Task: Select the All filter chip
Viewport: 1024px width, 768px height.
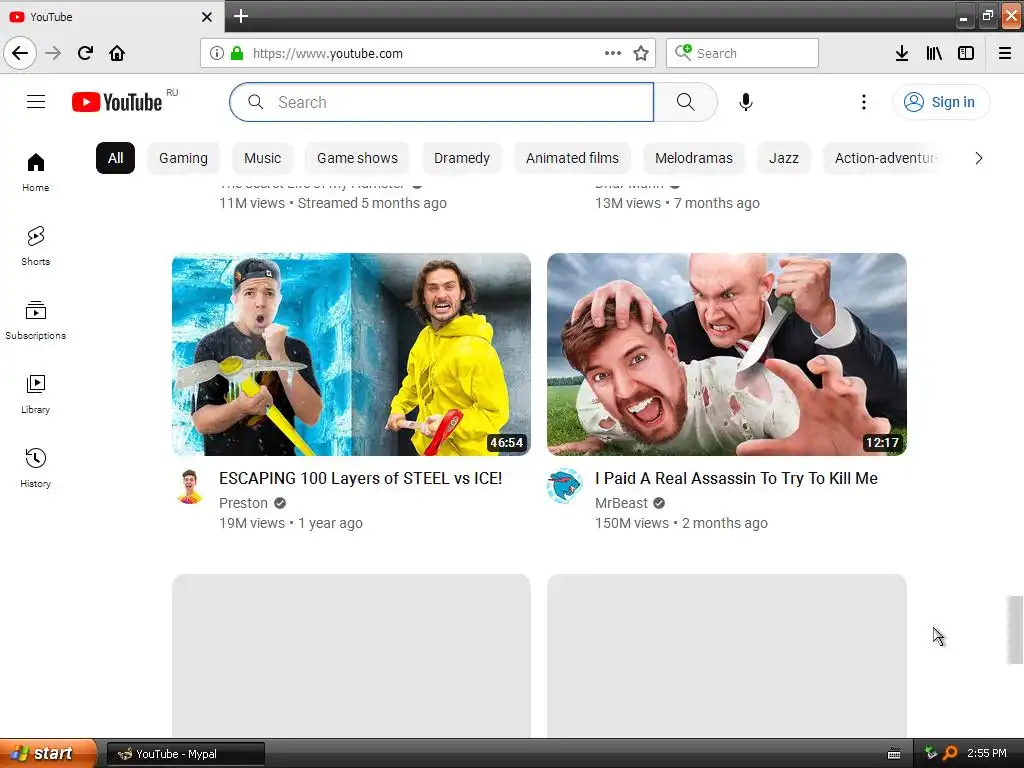Action: [x=116, y=158]
